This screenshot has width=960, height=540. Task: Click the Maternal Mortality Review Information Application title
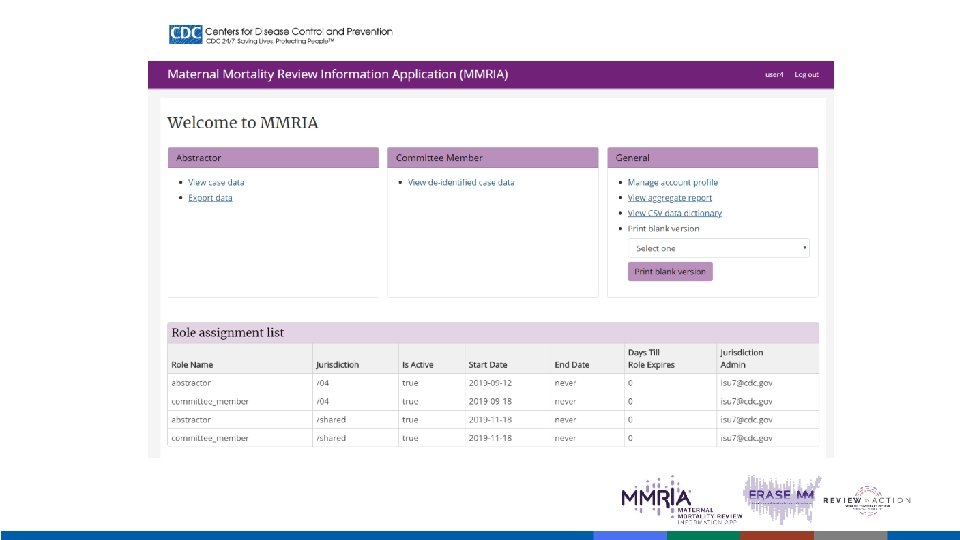(337, 74)
